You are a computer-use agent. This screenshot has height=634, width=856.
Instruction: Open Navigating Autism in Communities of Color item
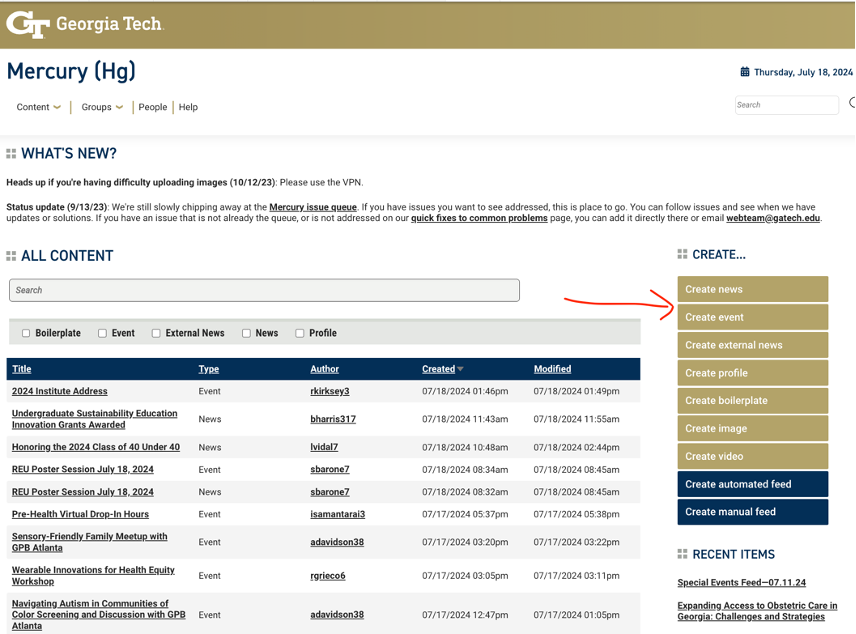point(99,614)
